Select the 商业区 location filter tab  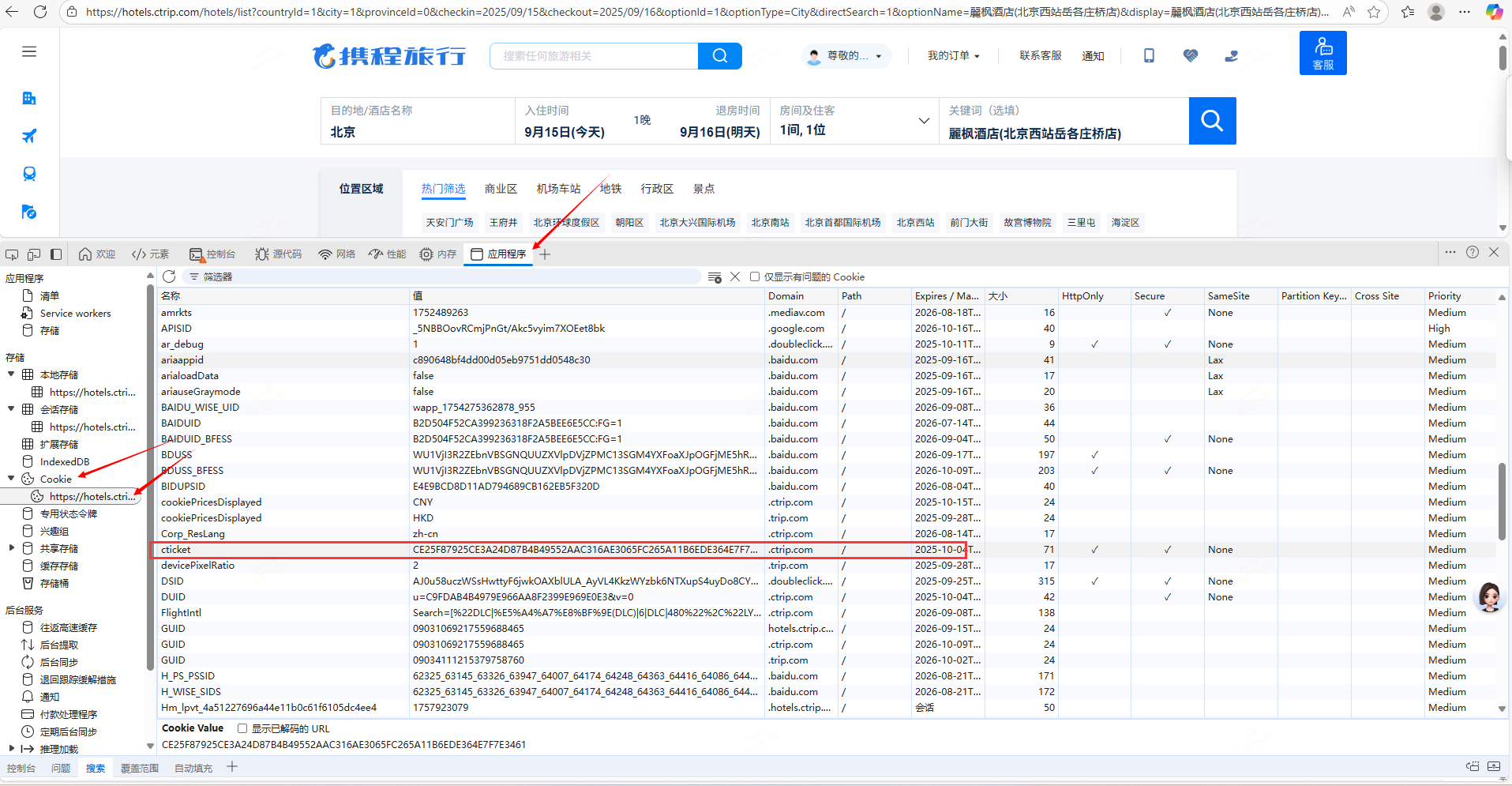[x=501, y=189]
